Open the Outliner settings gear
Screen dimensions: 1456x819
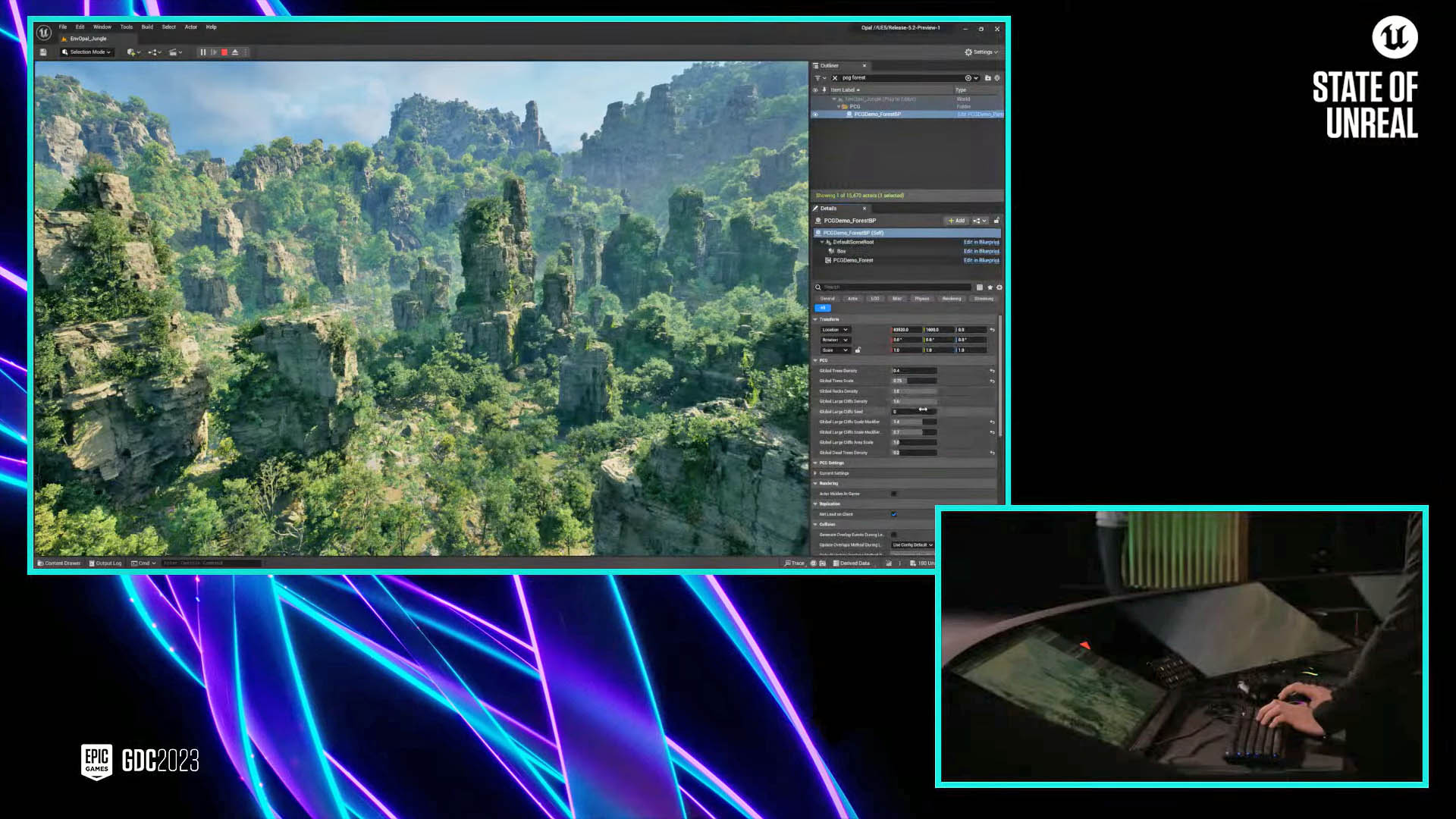997,78
